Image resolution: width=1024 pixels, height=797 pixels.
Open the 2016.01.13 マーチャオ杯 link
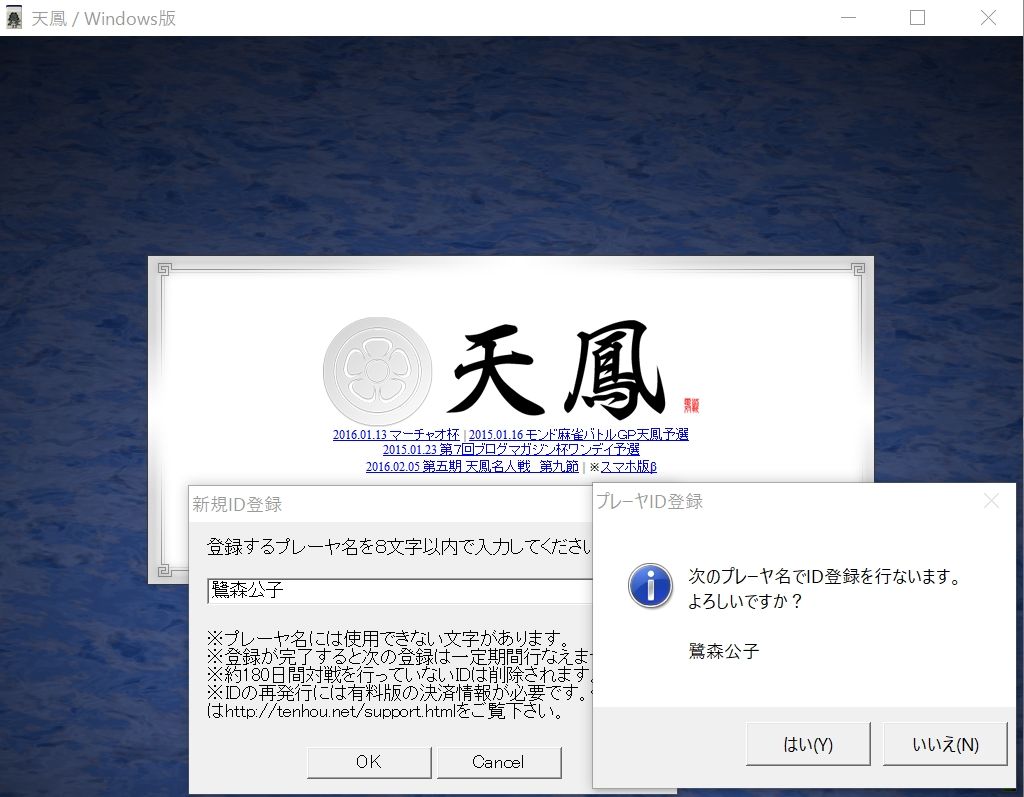396,434
